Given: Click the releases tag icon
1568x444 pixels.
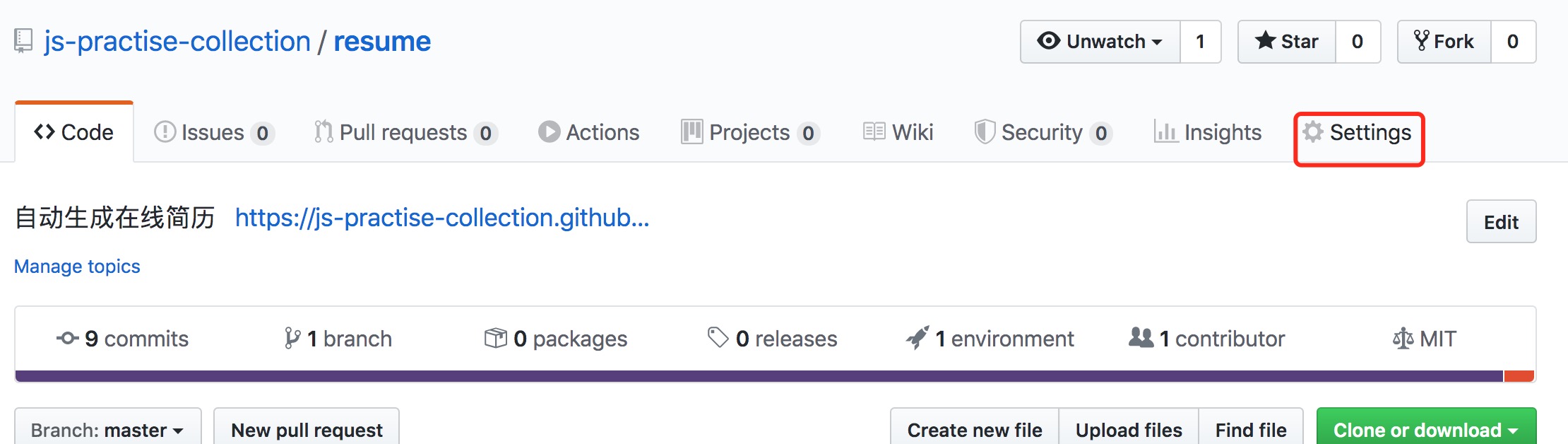Looking at the screenshot, I should (x=718, y=338).
